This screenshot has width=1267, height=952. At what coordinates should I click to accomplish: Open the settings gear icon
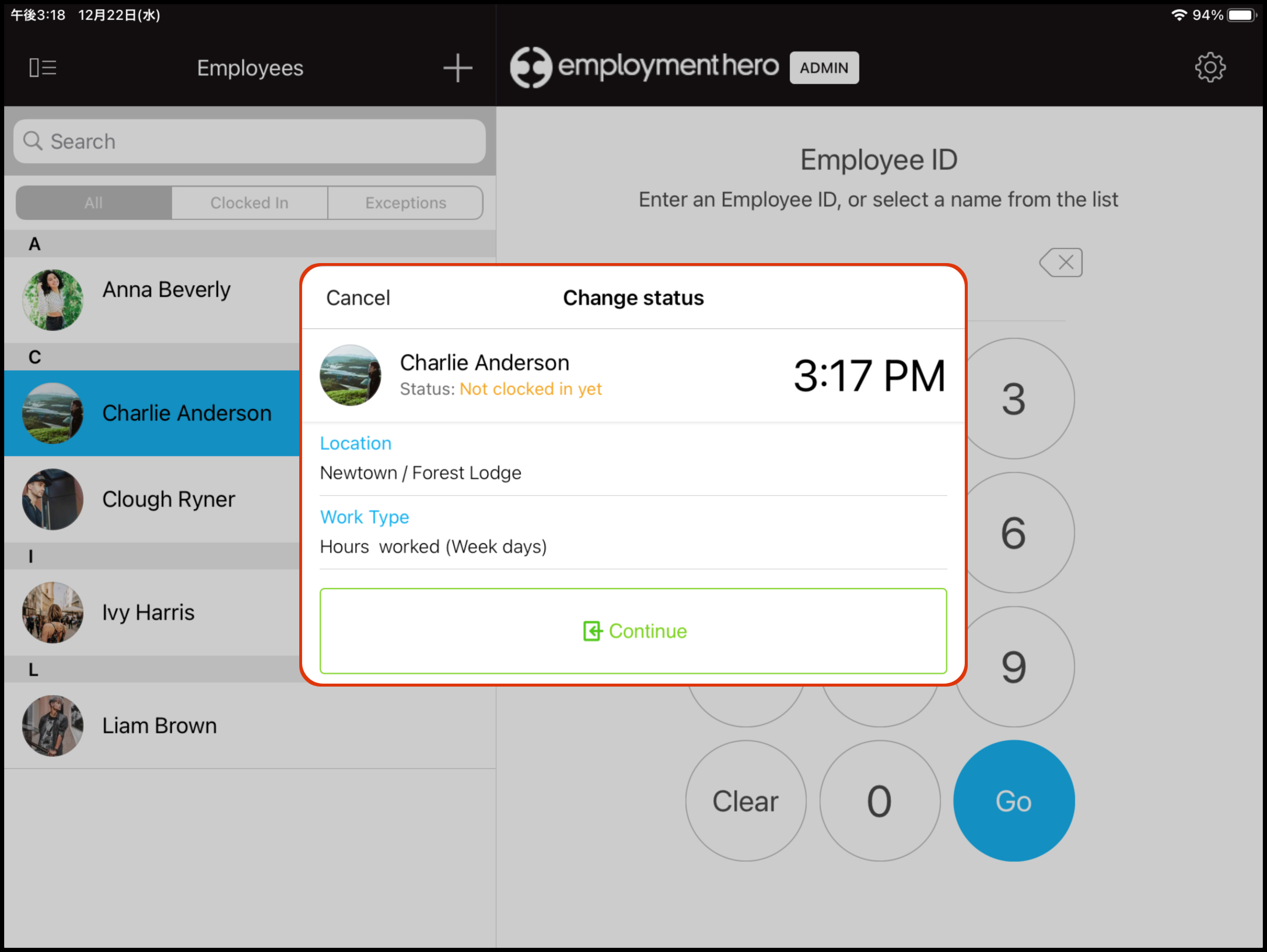[x=1210, y=67]
